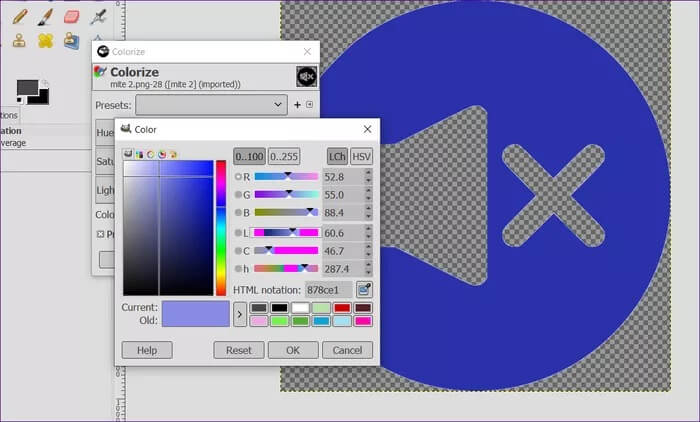Switch value range to 0..100
The height and width of the screenshot is (422, 700).
coord(250,156)
